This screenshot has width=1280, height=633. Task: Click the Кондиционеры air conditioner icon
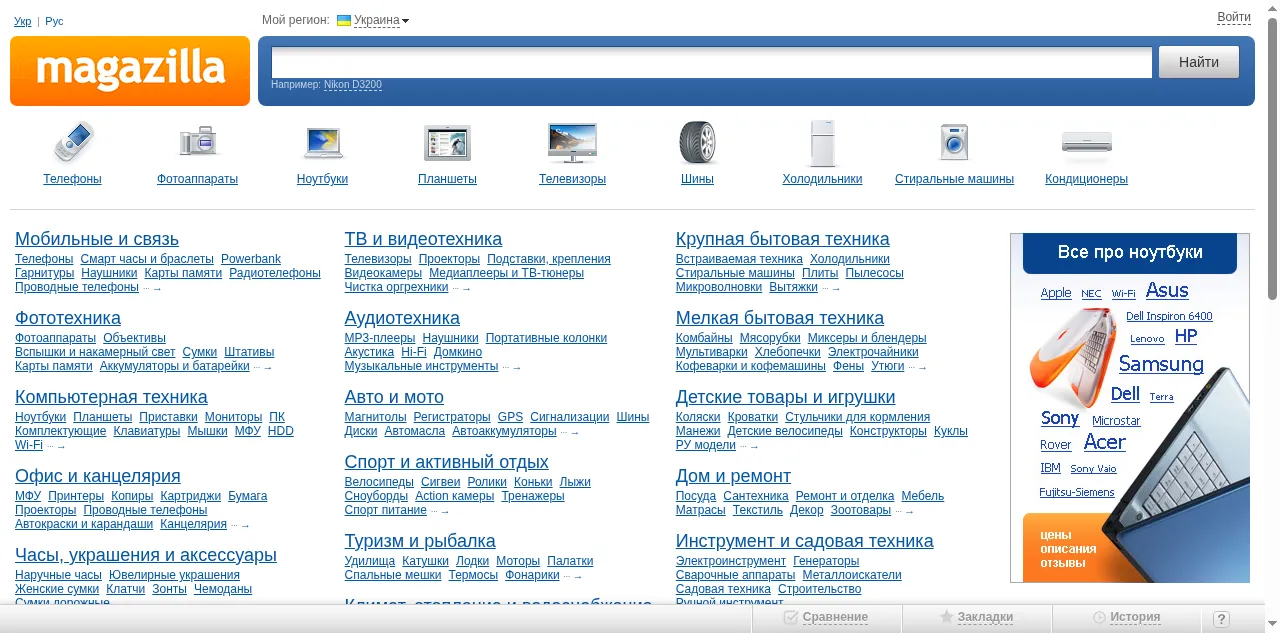pos(1086,142)
